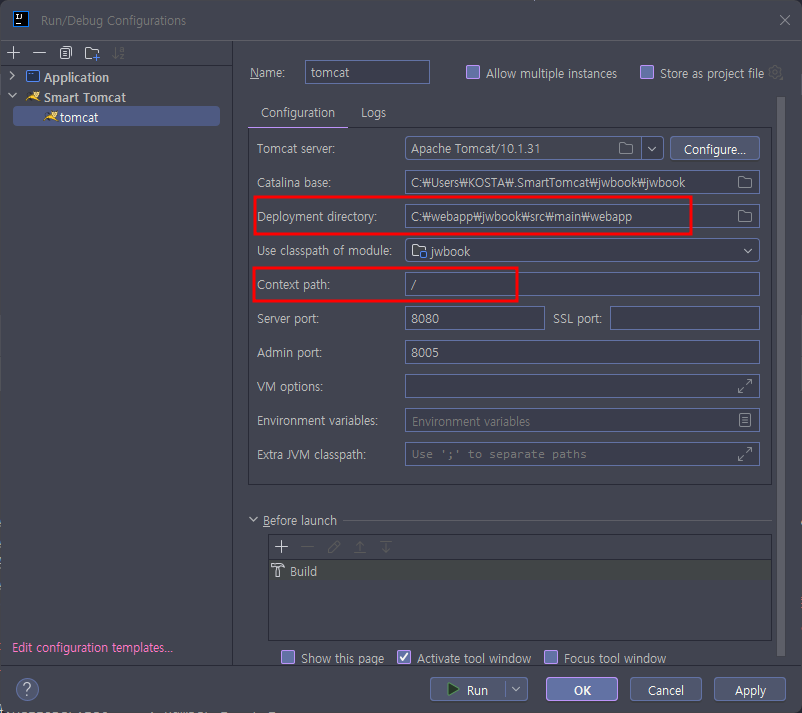
Task: Close the Run/Debug Configurations dialog
Action: click(x=785, y=20)
